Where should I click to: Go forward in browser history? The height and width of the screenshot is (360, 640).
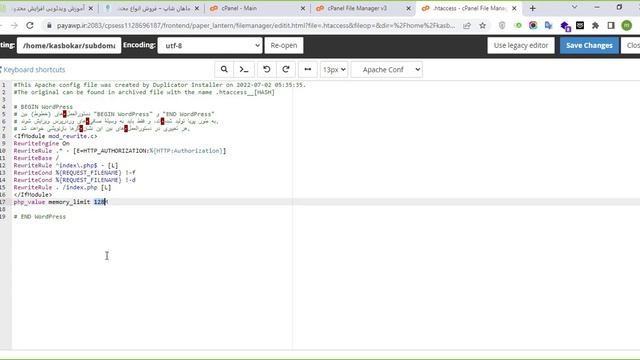pos(14,25)
